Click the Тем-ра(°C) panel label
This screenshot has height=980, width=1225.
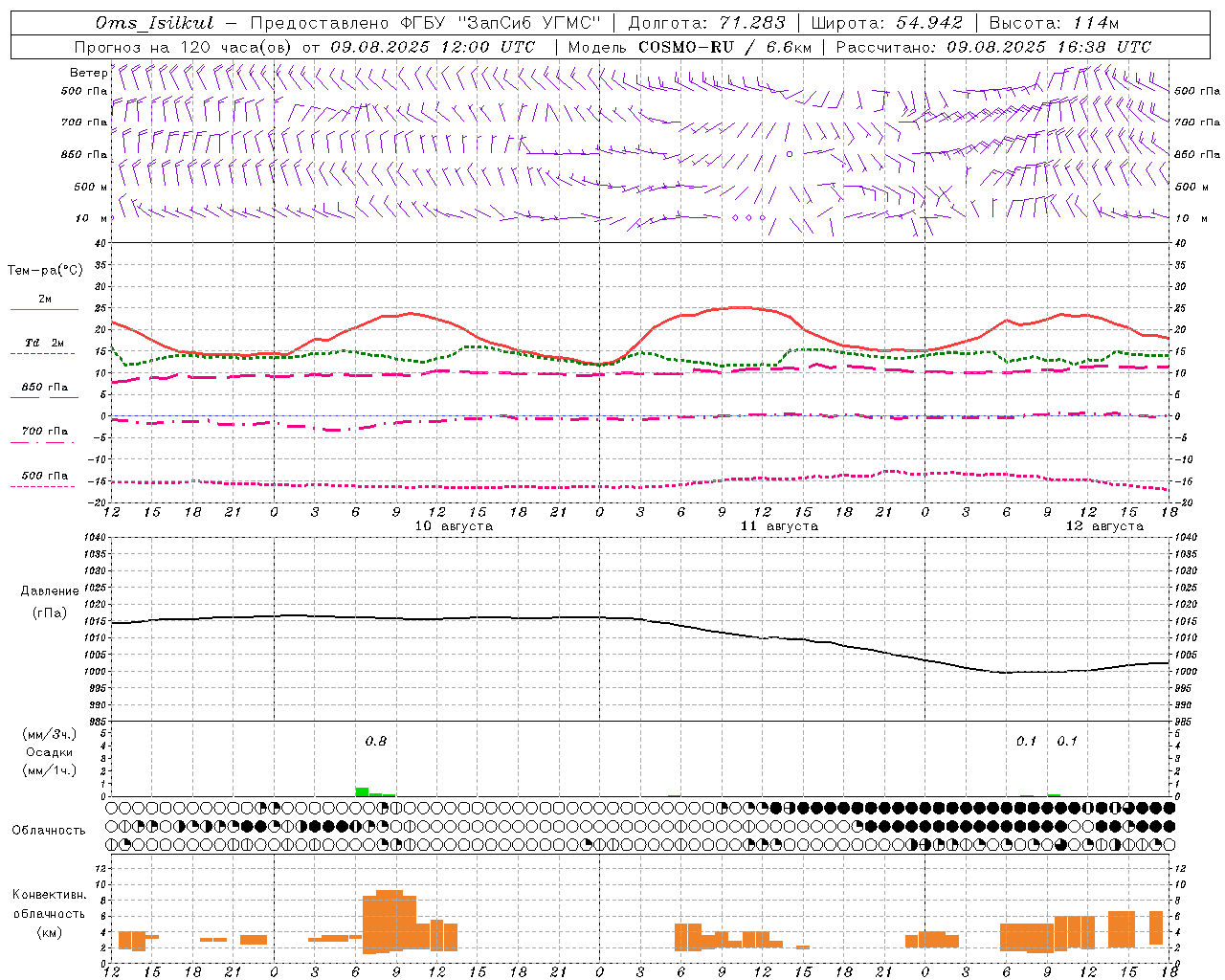point(45,271)
